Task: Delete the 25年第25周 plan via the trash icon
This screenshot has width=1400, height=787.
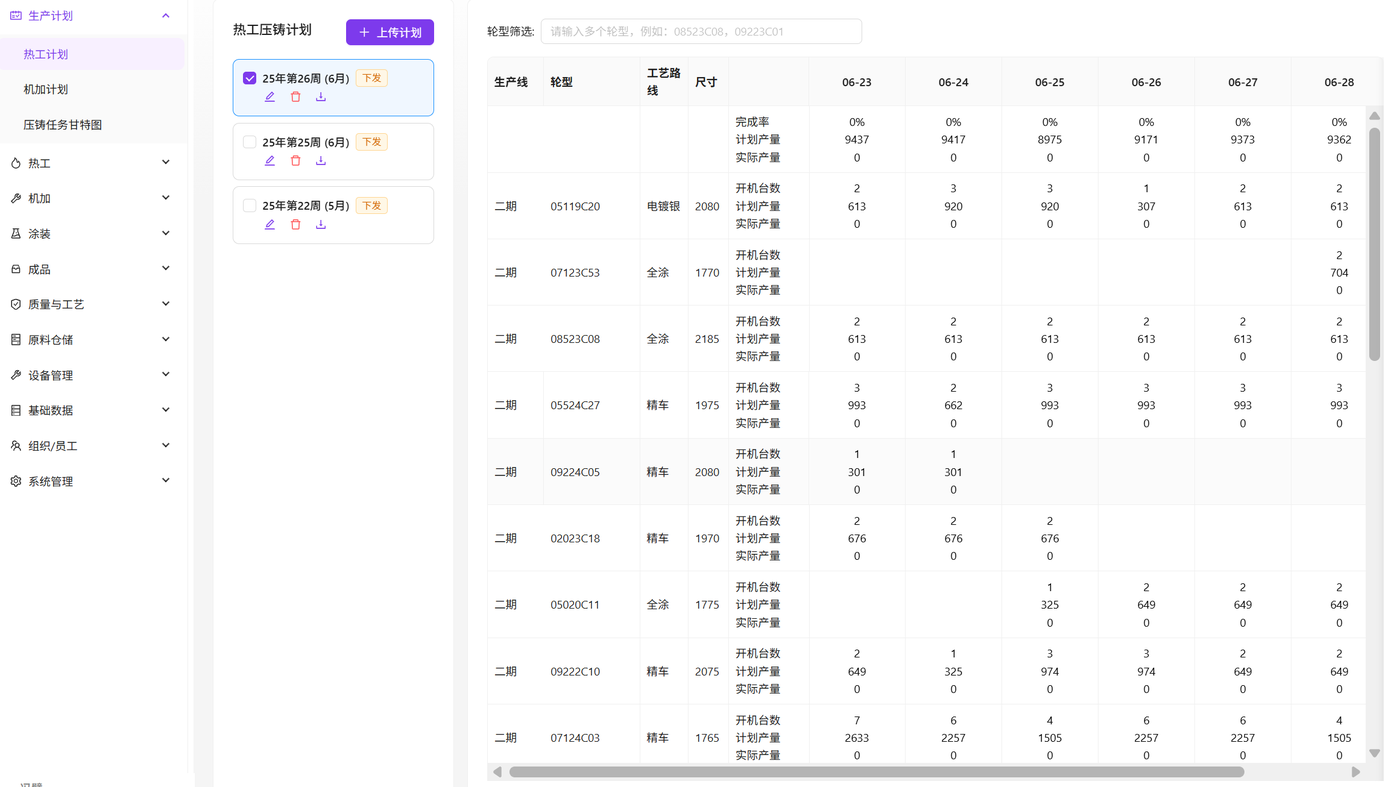Action: point(295,161)
